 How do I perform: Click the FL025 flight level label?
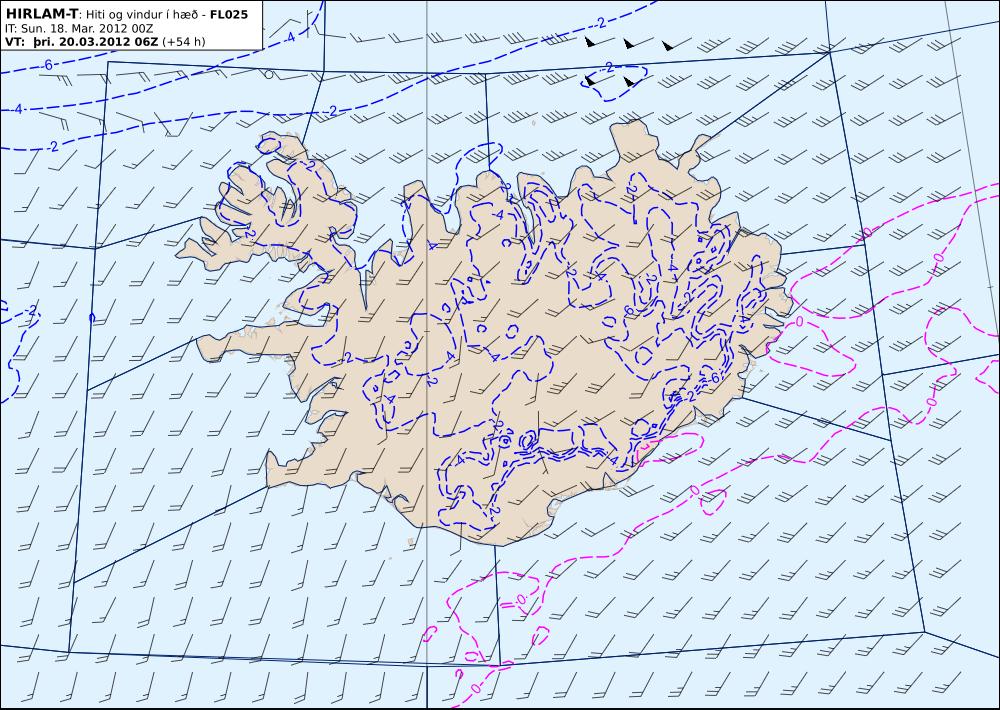point(229,14)
